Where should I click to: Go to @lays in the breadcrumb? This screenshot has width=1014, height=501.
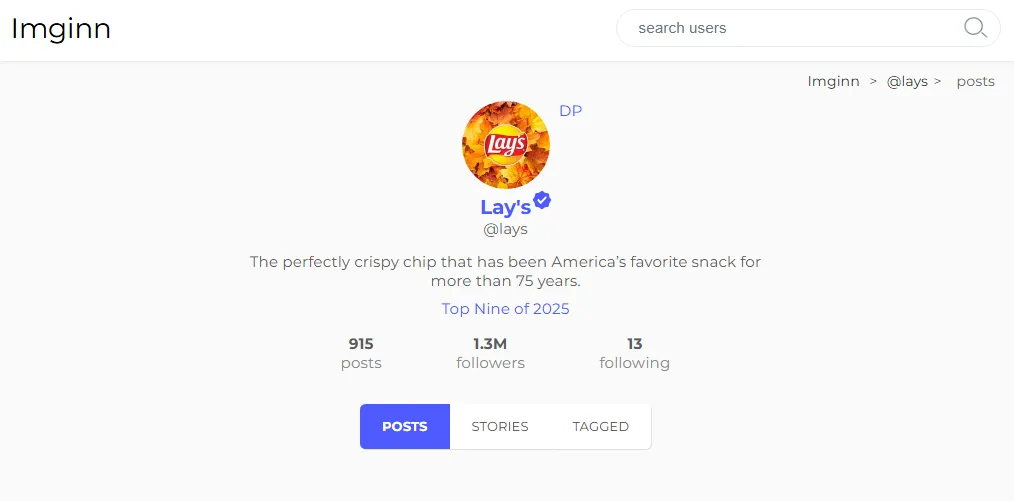coord(907,82)
